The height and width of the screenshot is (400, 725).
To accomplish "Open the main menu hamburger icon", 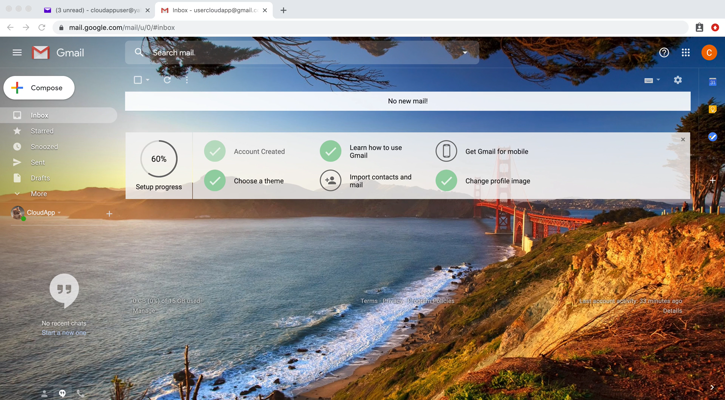I will [x=17, y=53].
